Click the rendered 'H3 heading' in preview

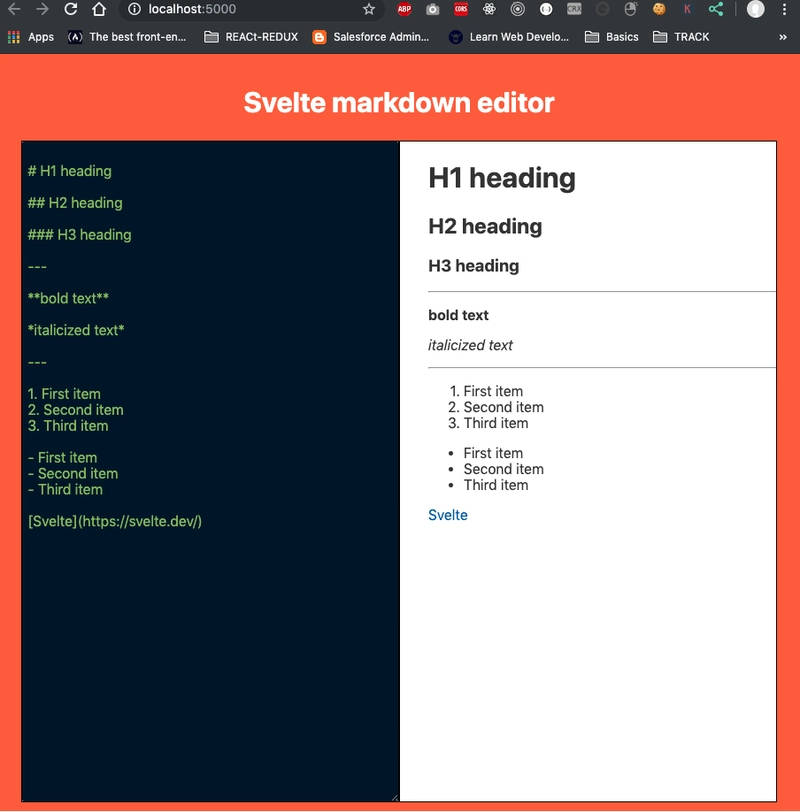[x=474, y=266]
